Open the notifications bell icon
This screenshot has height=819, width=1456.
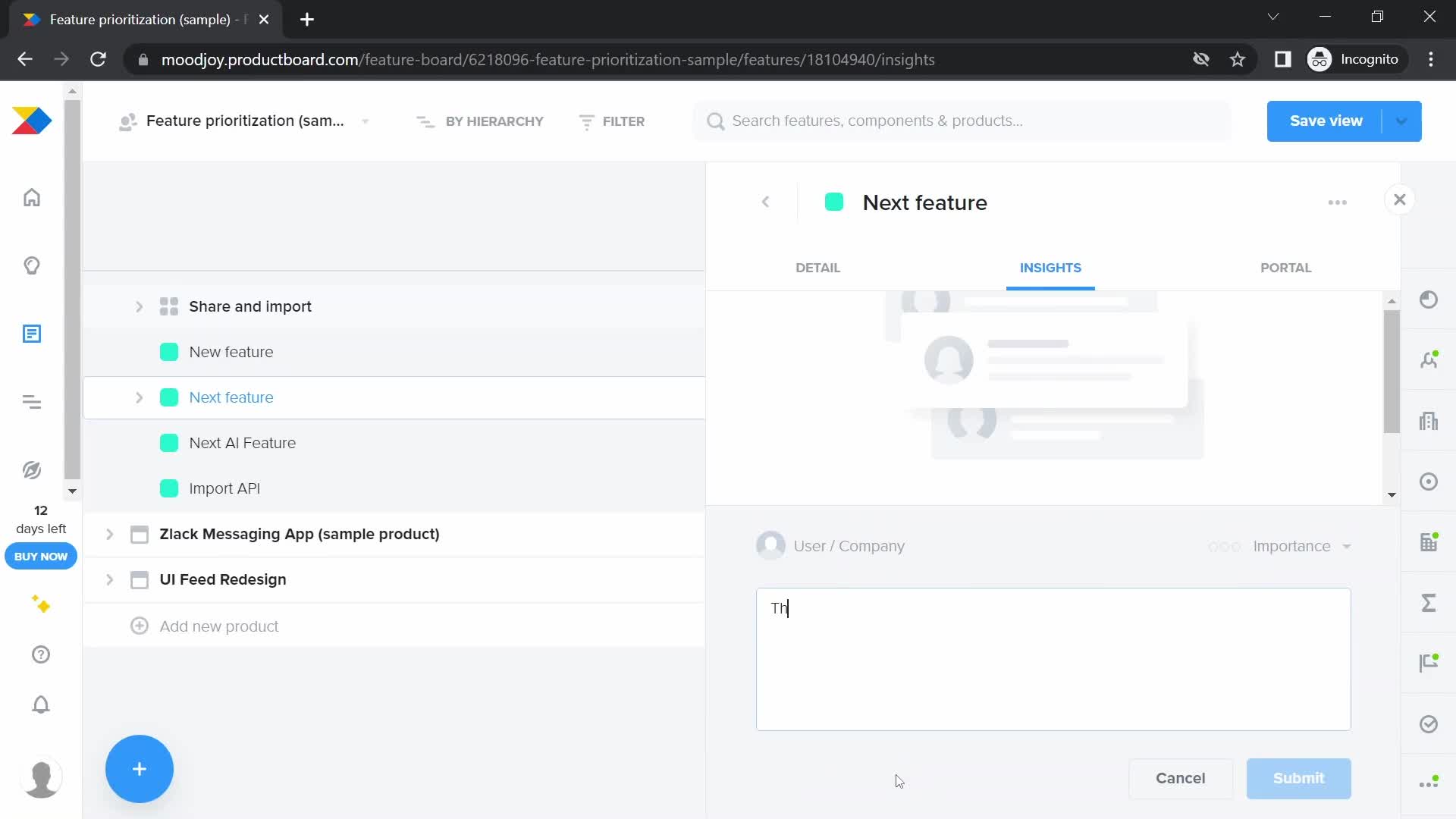[x=40, y=704]
